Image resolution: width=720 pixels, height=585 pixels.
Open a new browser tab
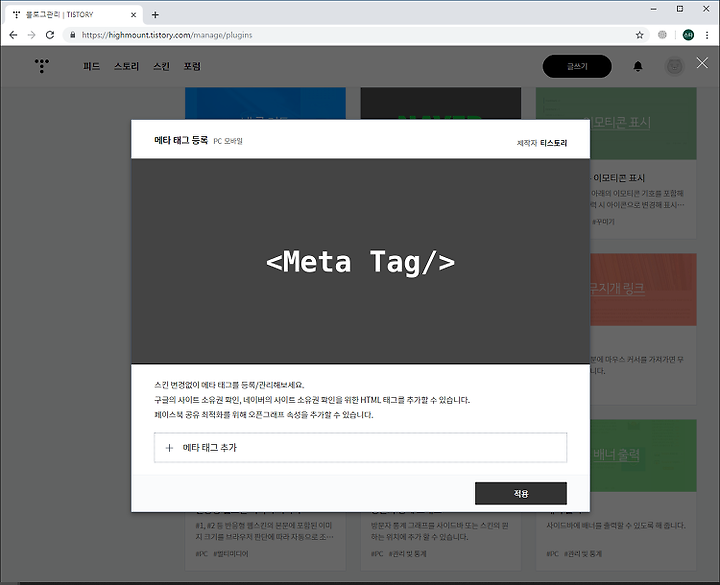pos(155,15)
